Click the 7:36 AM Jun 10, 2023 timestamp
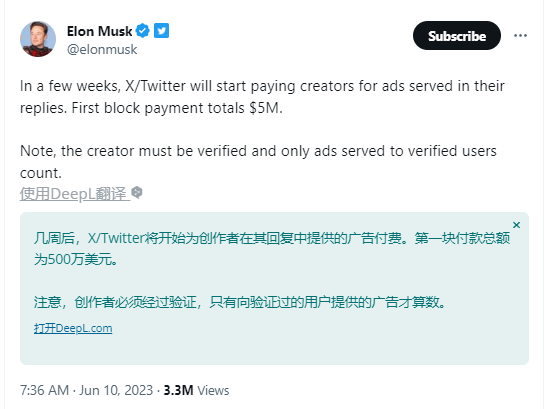Image resolution: width=547 pixels, height=409 pixels. 87,390
